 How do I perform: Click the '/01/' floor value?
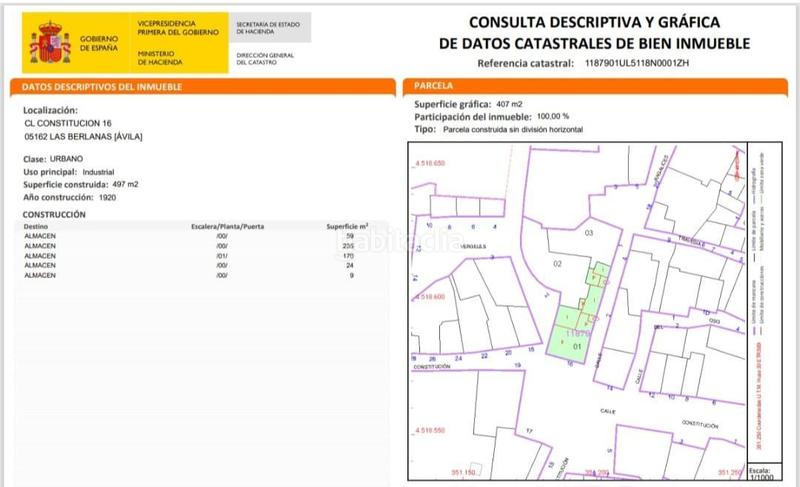(x=222, y=256)
